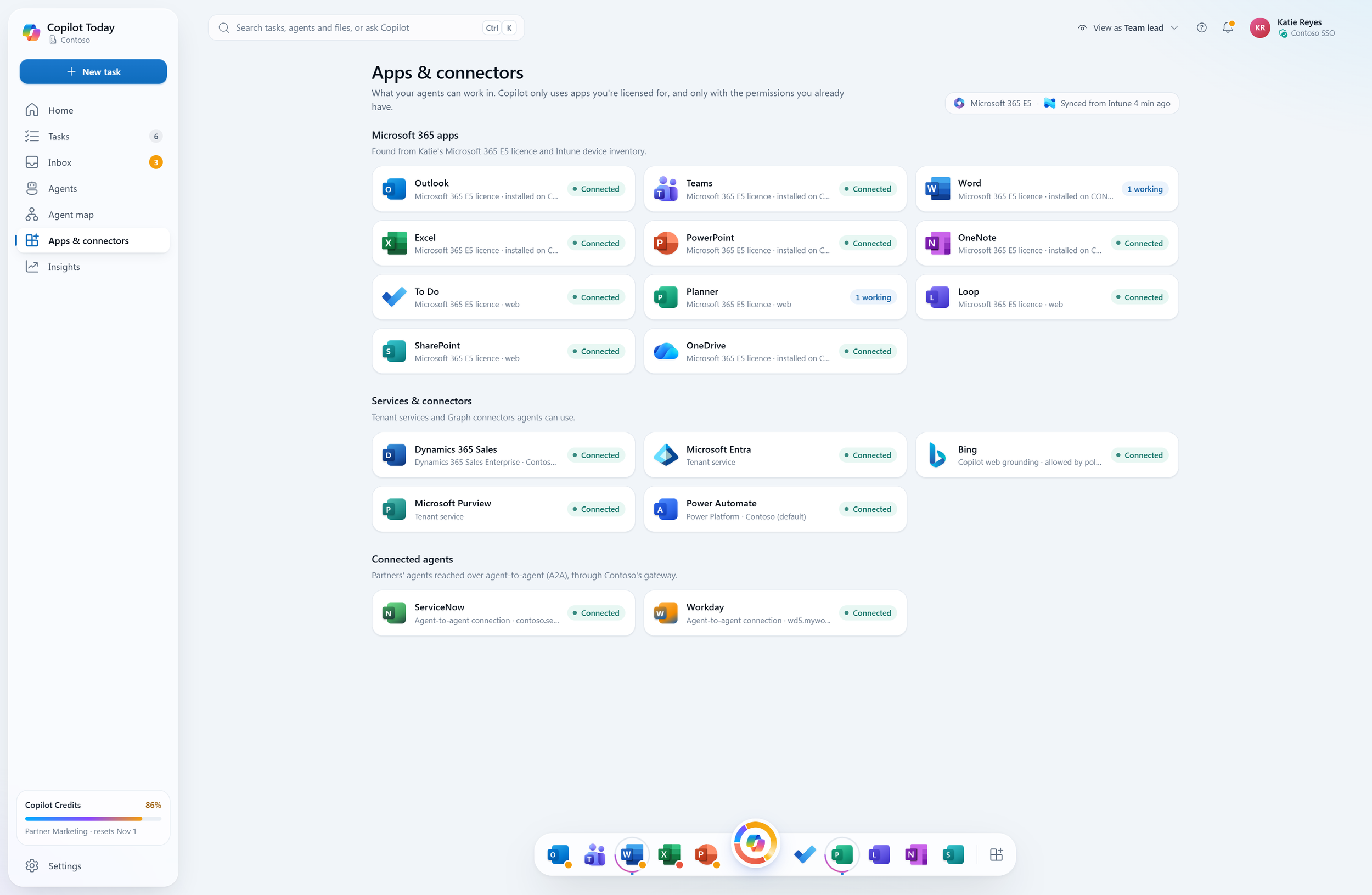This screenshot has height=895, width=1372.
Task: Click the Word card's 1 working badge
Action: pos(1144,189)
